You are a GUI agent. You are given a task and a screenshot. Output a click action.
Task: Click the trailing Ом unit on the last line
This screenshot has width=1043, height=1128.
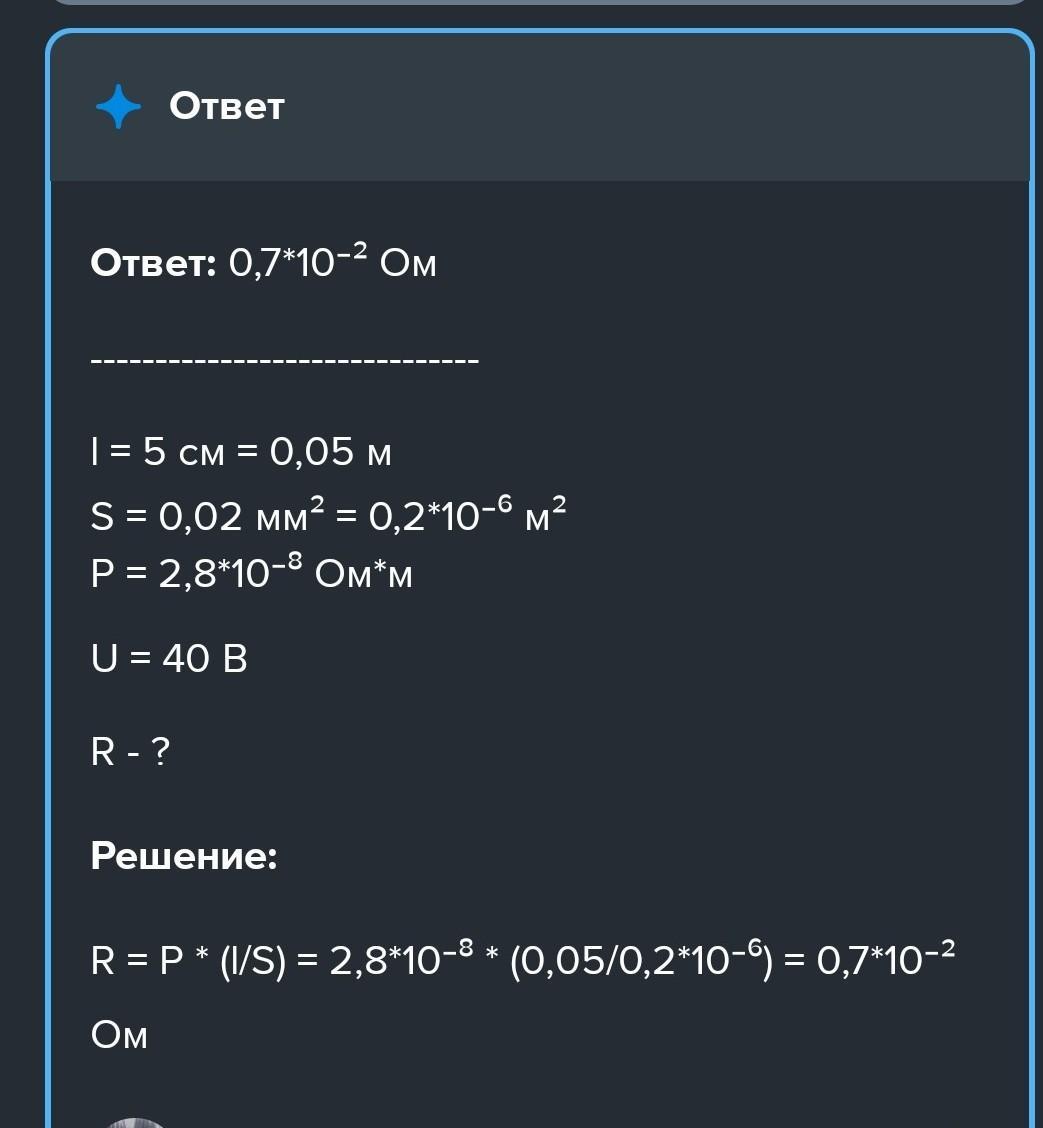point(119,1036)
